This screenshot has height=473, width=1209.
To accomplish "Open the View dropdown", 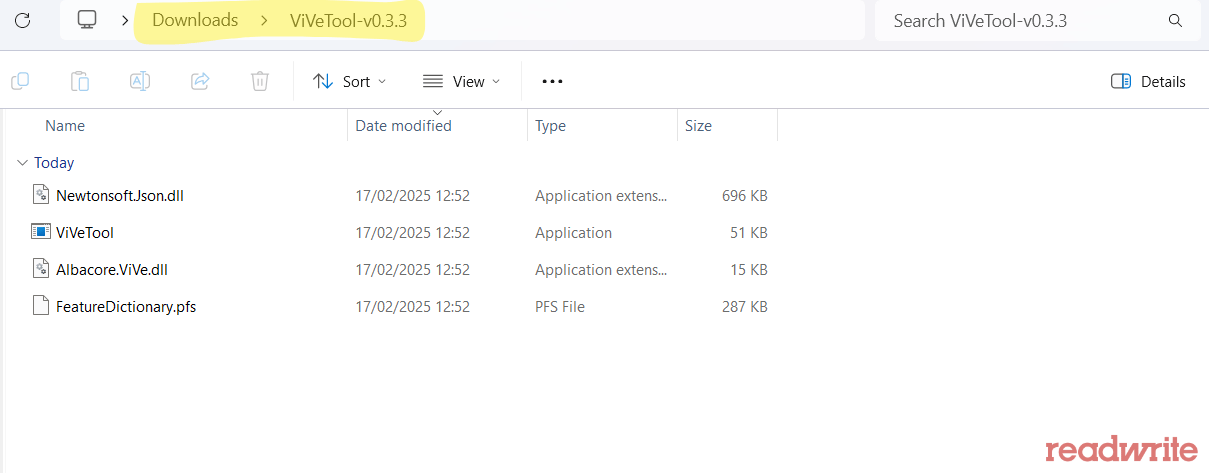I will click(461, 81).
